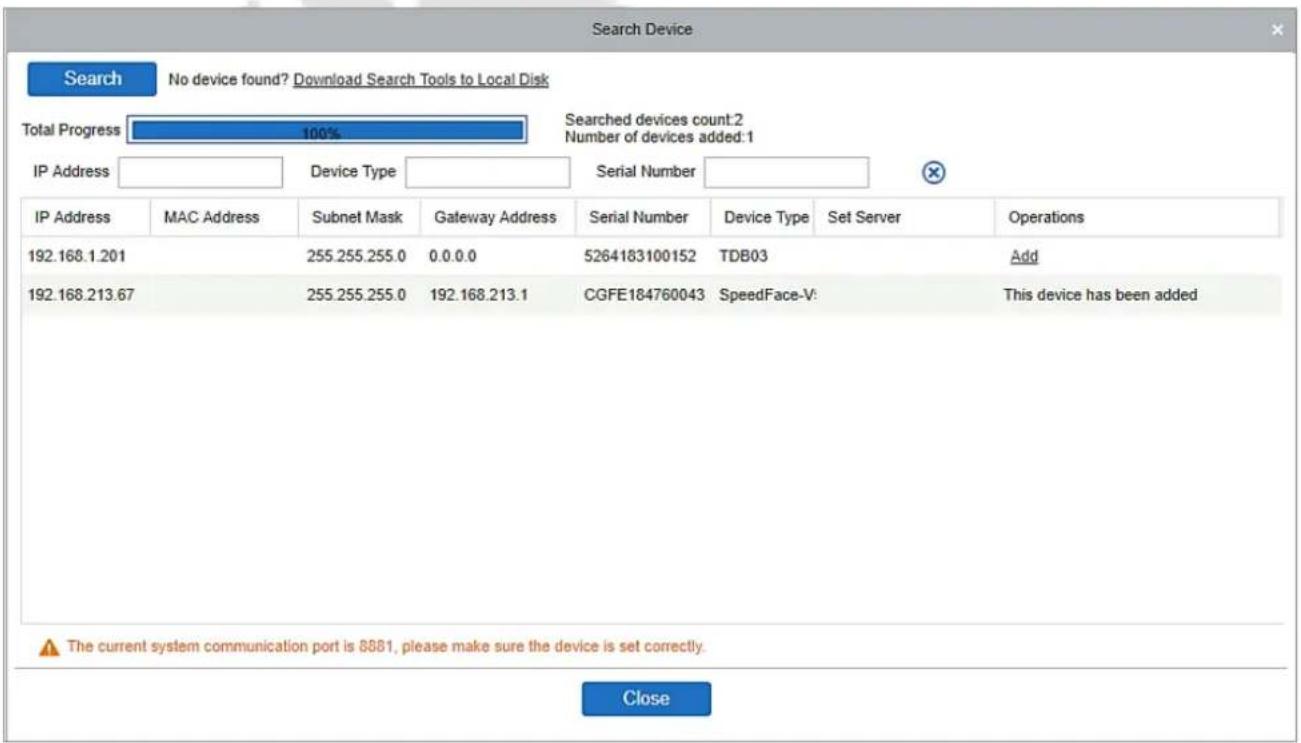Clear filters with the circled X icon

932,172
